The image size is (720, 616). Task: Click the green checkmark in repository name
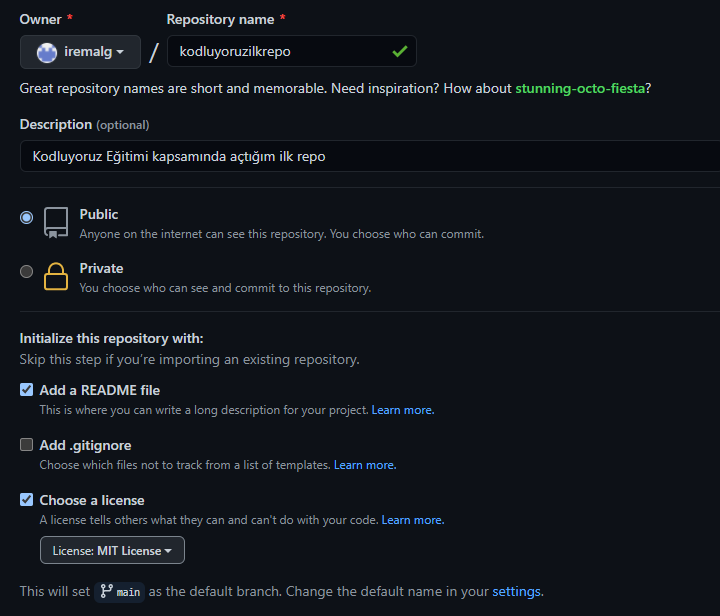click(399, 51)
